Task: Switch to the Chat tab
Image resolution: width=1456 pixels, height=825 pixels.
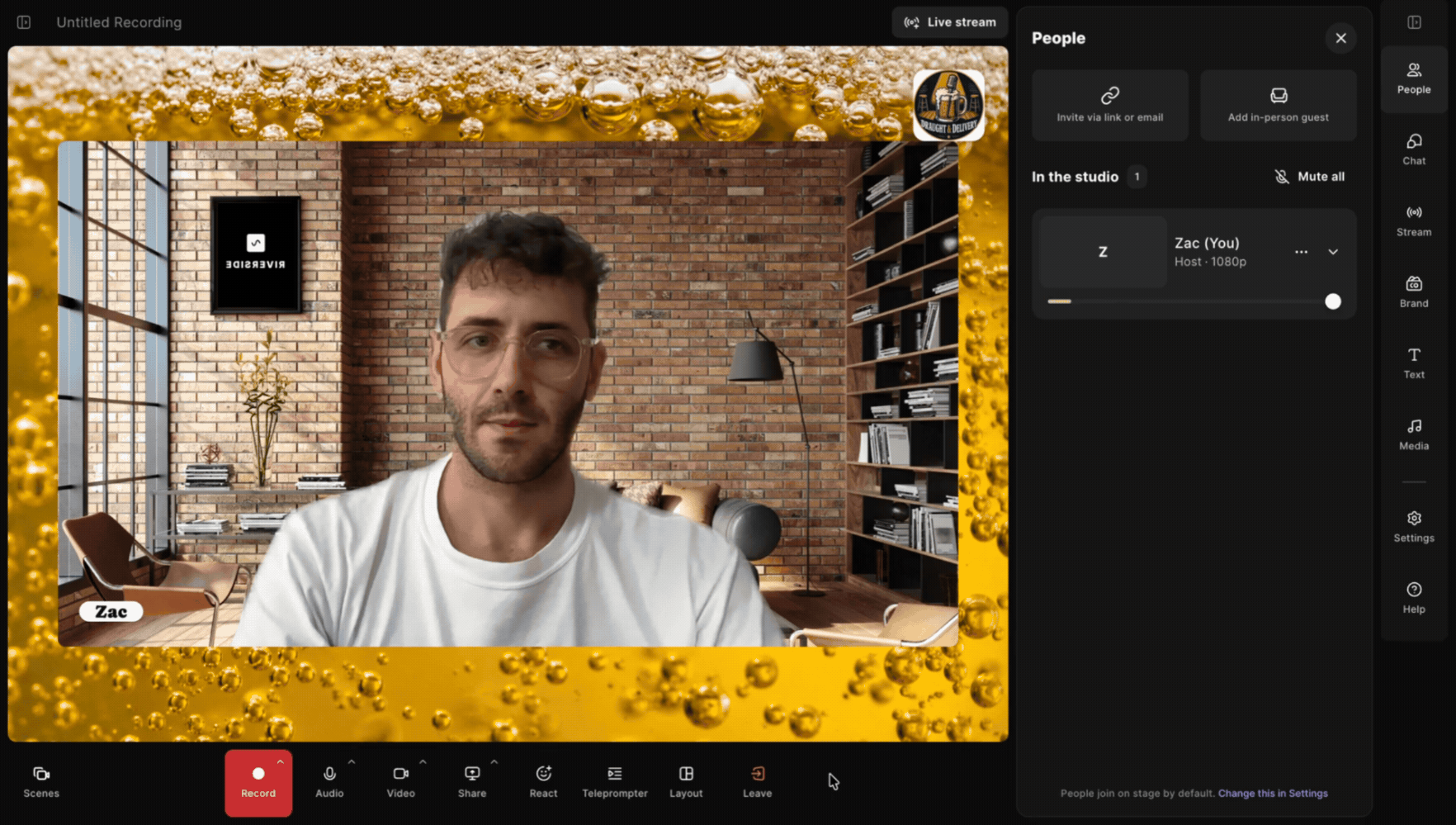Action: click(x=1413, y=149)
